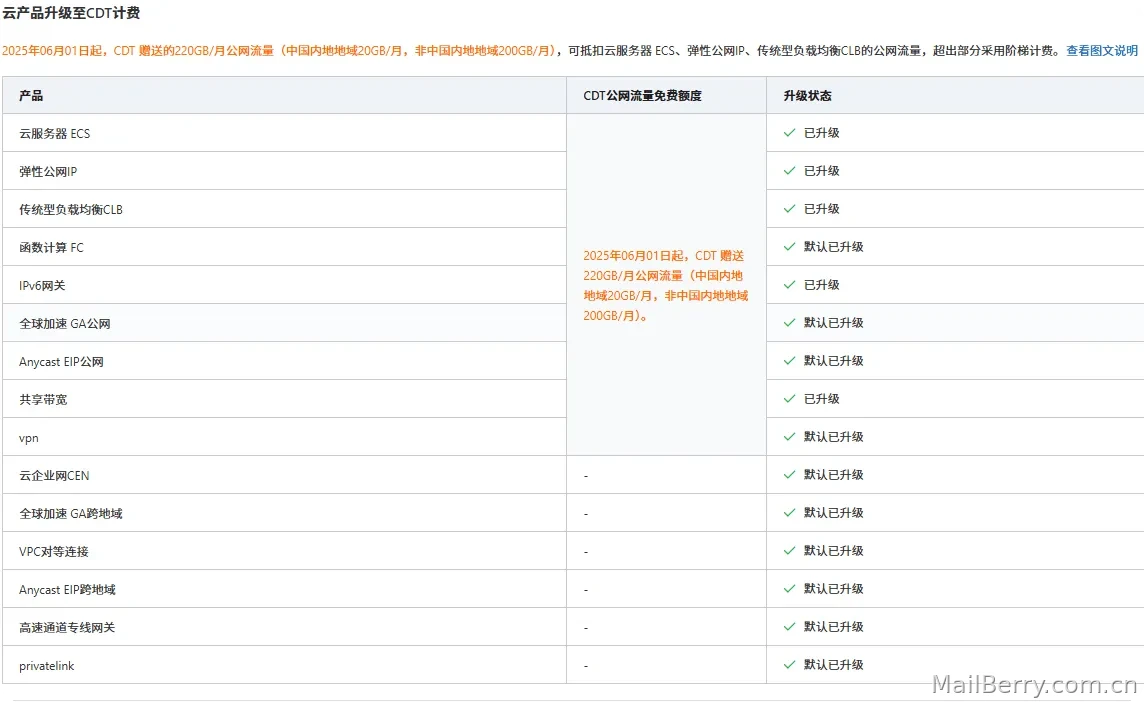Click 已升级 status in 弹性公网IP row
Image resolution: width=1144 pixels, height=702 pixels.
(x=822, y=171)
